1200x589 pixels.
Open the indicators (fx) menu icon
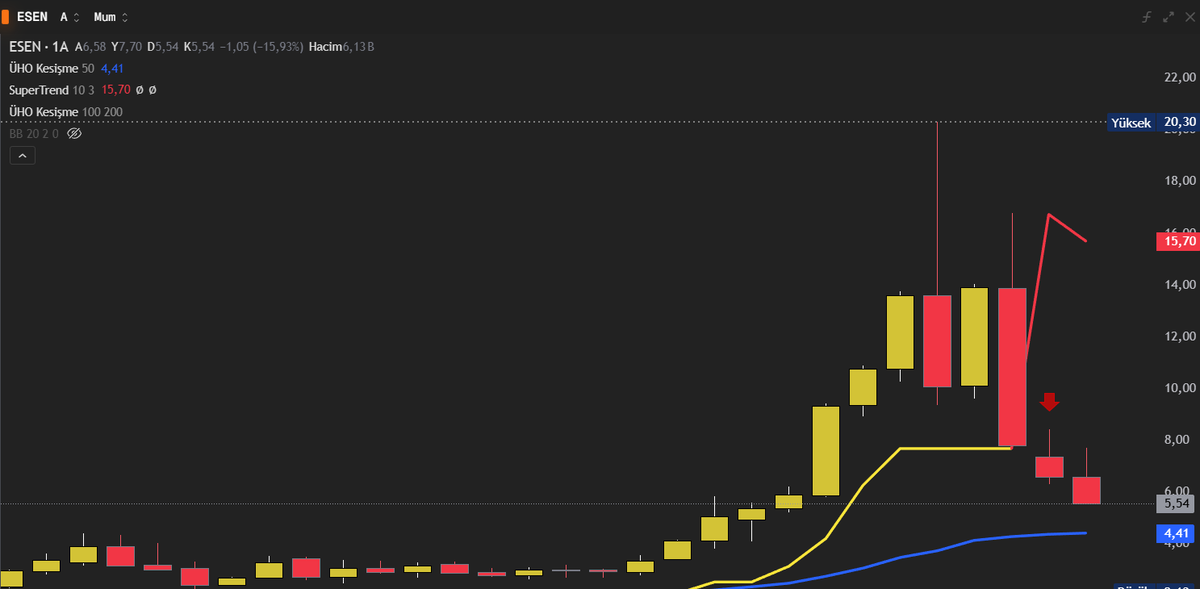click(1148, 18)
